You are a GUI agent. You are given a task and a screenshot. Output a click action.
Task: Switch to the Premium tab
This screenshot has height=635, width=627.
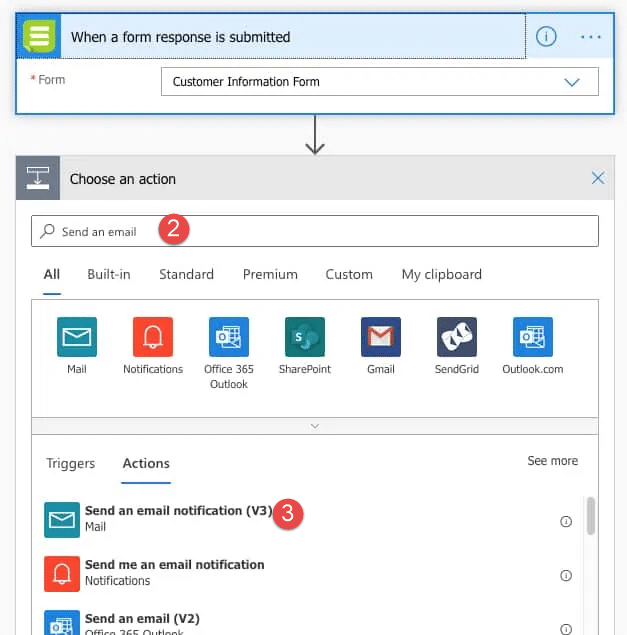270,275
